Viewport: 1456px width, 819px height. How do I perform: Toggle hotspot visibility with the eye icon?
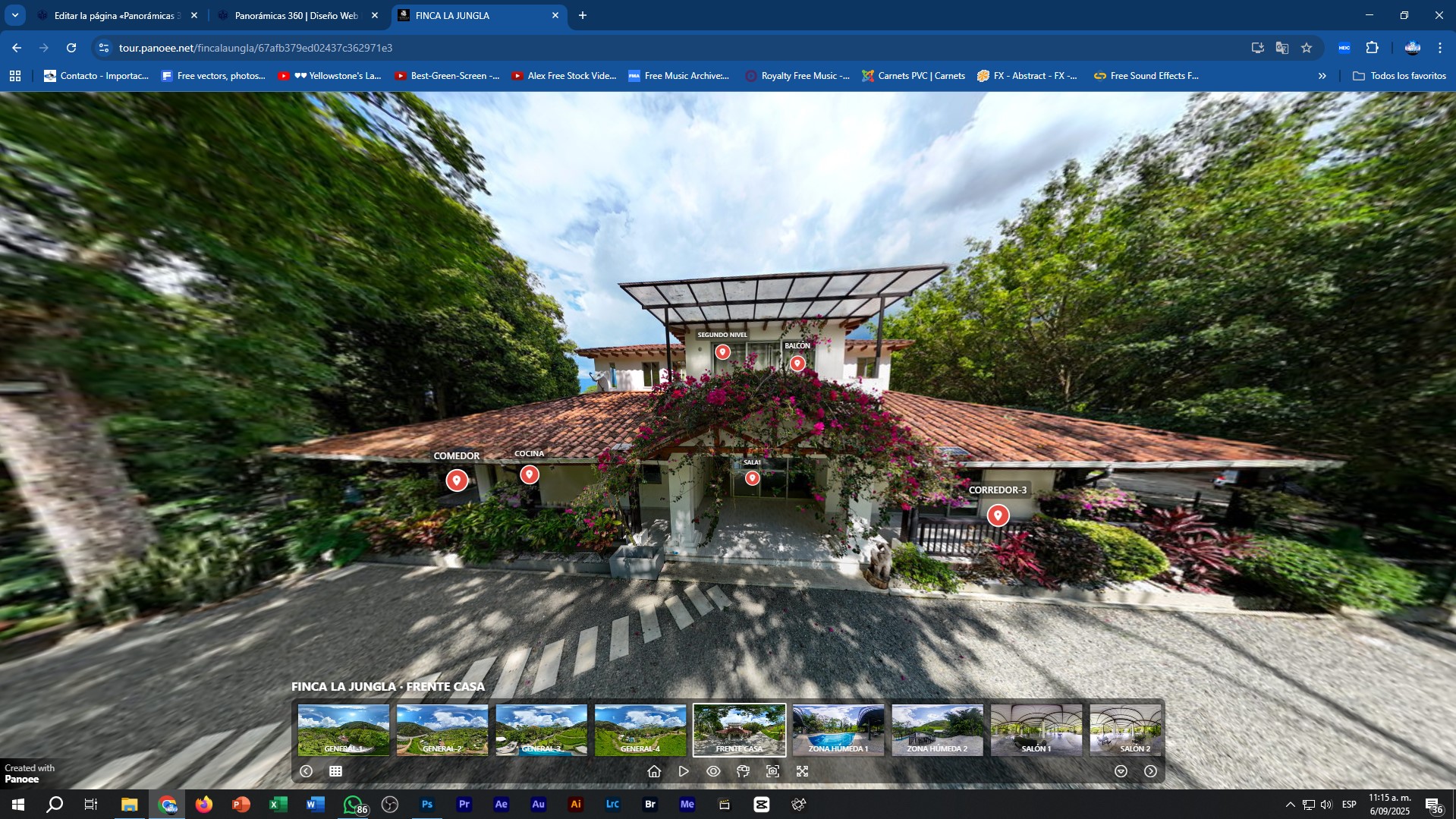pos(713,771)
